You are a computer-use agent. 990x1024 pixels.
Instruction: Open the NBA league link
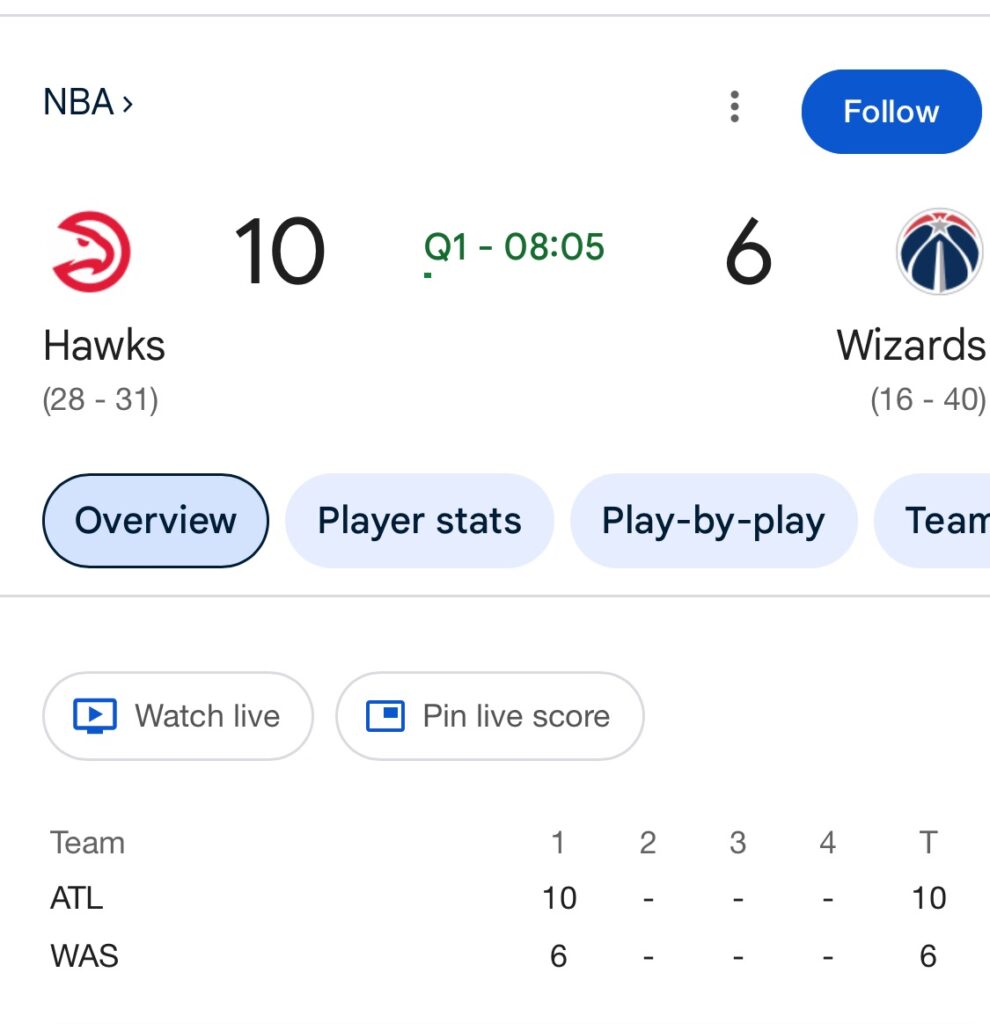(x=78, y=102)
